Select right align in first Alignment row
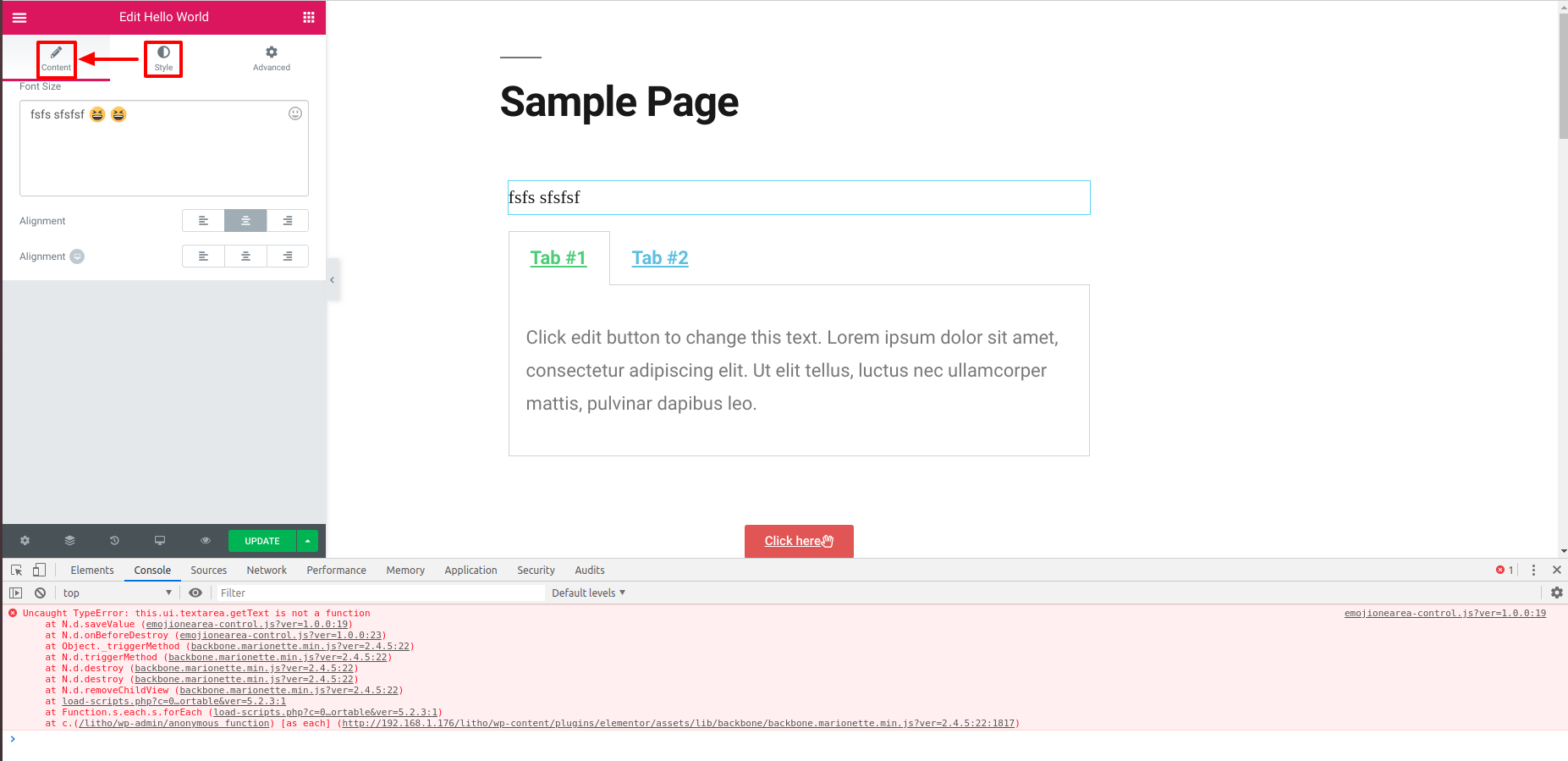The image size is (1568, 761). point(288,221)
